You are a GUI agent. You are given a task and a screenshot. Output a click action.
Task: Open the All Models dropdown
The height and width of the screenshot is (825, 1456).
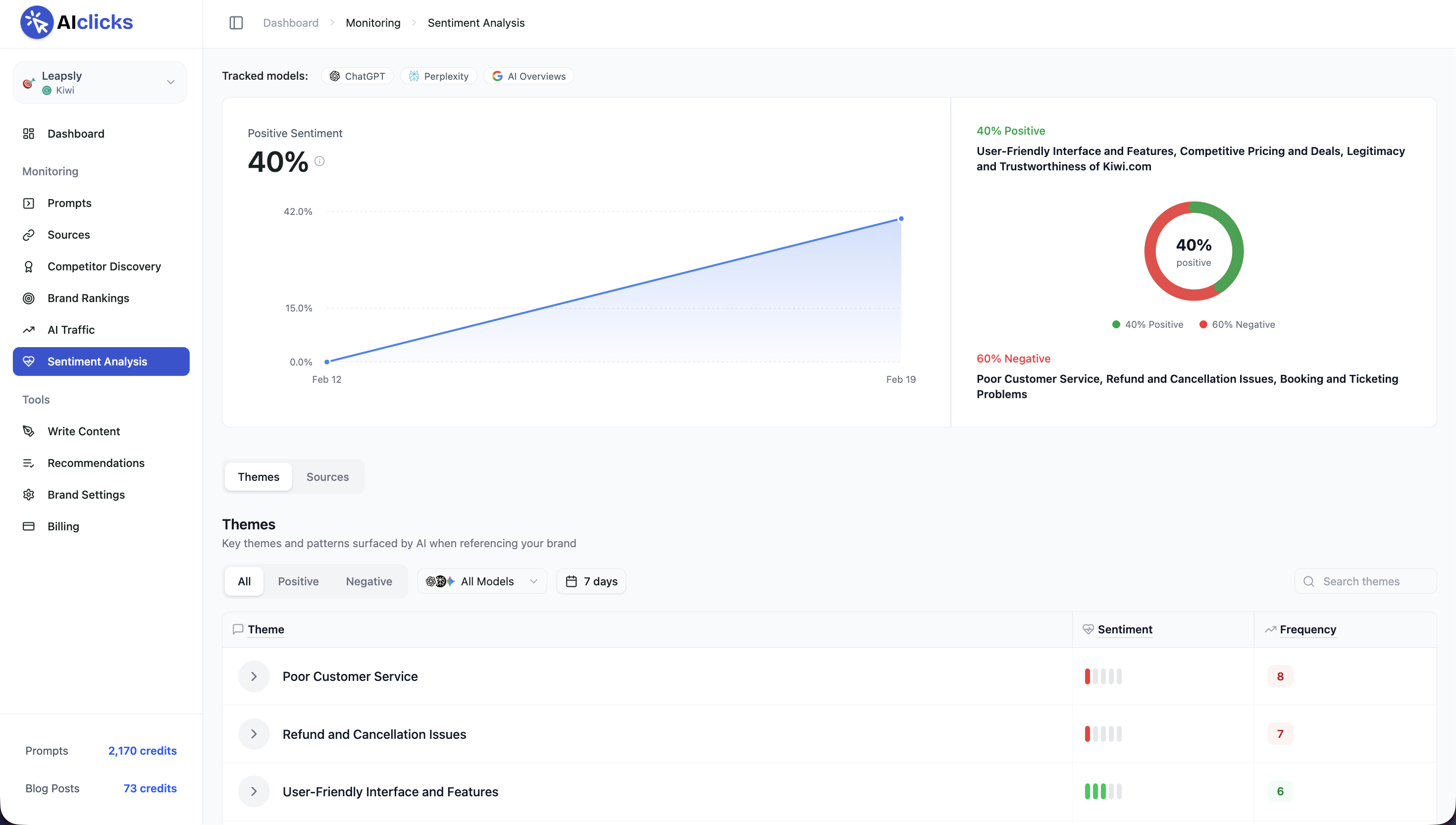[x=481, y=581]
